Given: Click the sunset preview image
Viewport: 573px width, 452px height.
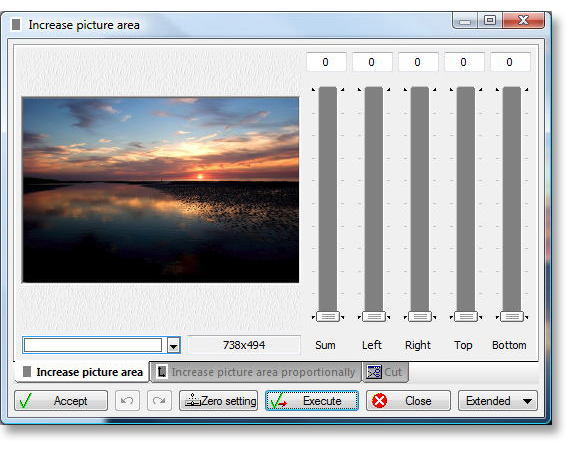Looking at the screenshot, I should tap(160, 190).
